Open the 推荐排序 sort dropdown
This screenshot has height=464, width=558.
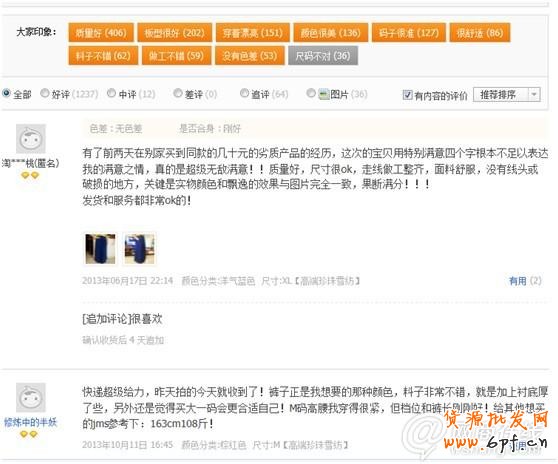click(x=506, y=95)
